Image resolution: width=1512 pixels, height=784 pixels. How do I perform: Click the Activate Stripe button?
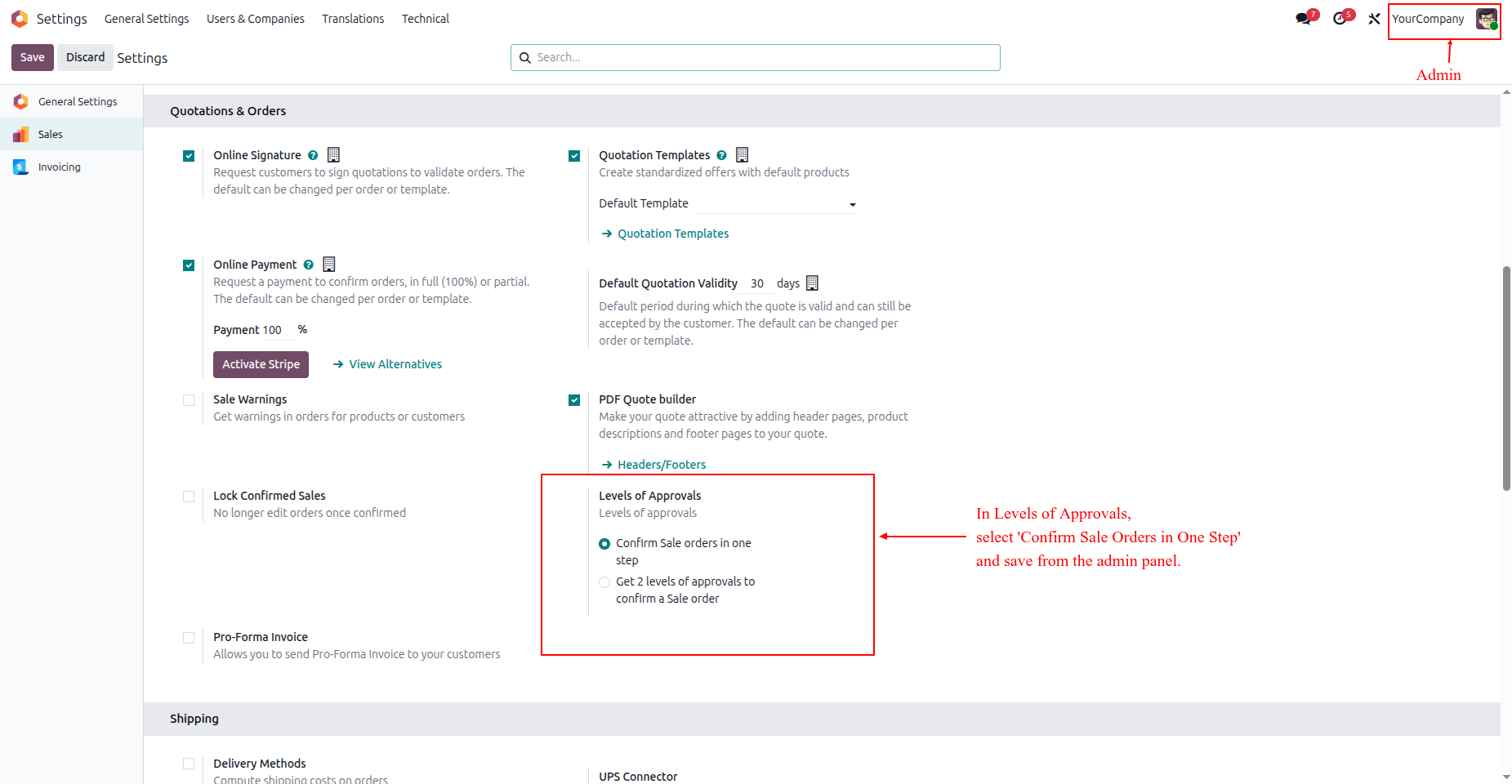pyautogui.click(x=261, y=364)
